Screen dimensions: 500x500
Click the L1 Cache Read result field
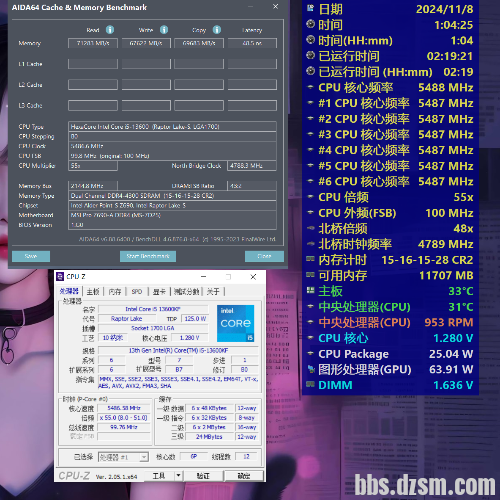tap(93, 64)
